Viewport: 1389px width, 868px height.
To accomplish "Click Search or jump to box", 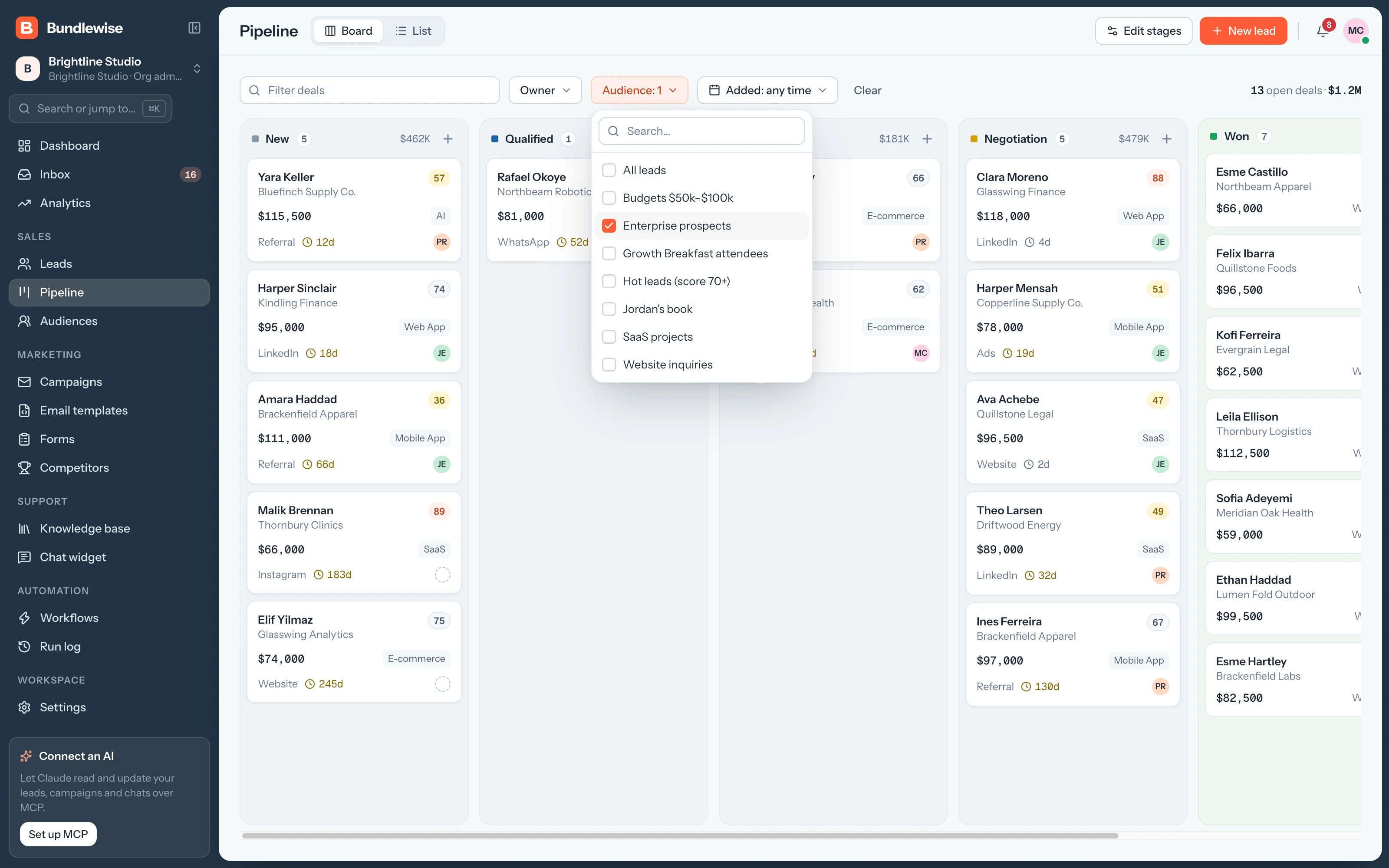I will (x=91, y=108).
